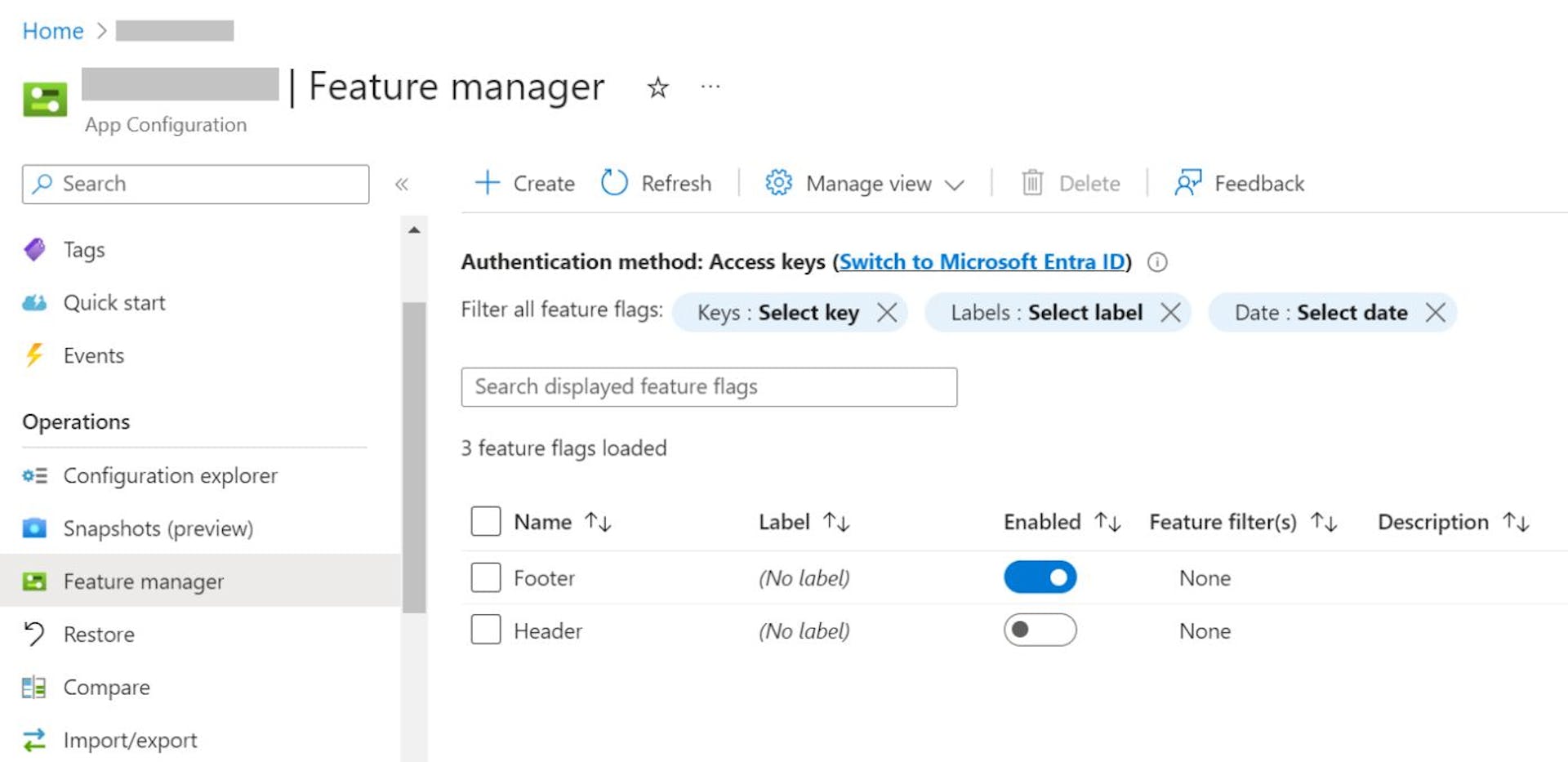Navigate Home via the breadcrumb

52,30
